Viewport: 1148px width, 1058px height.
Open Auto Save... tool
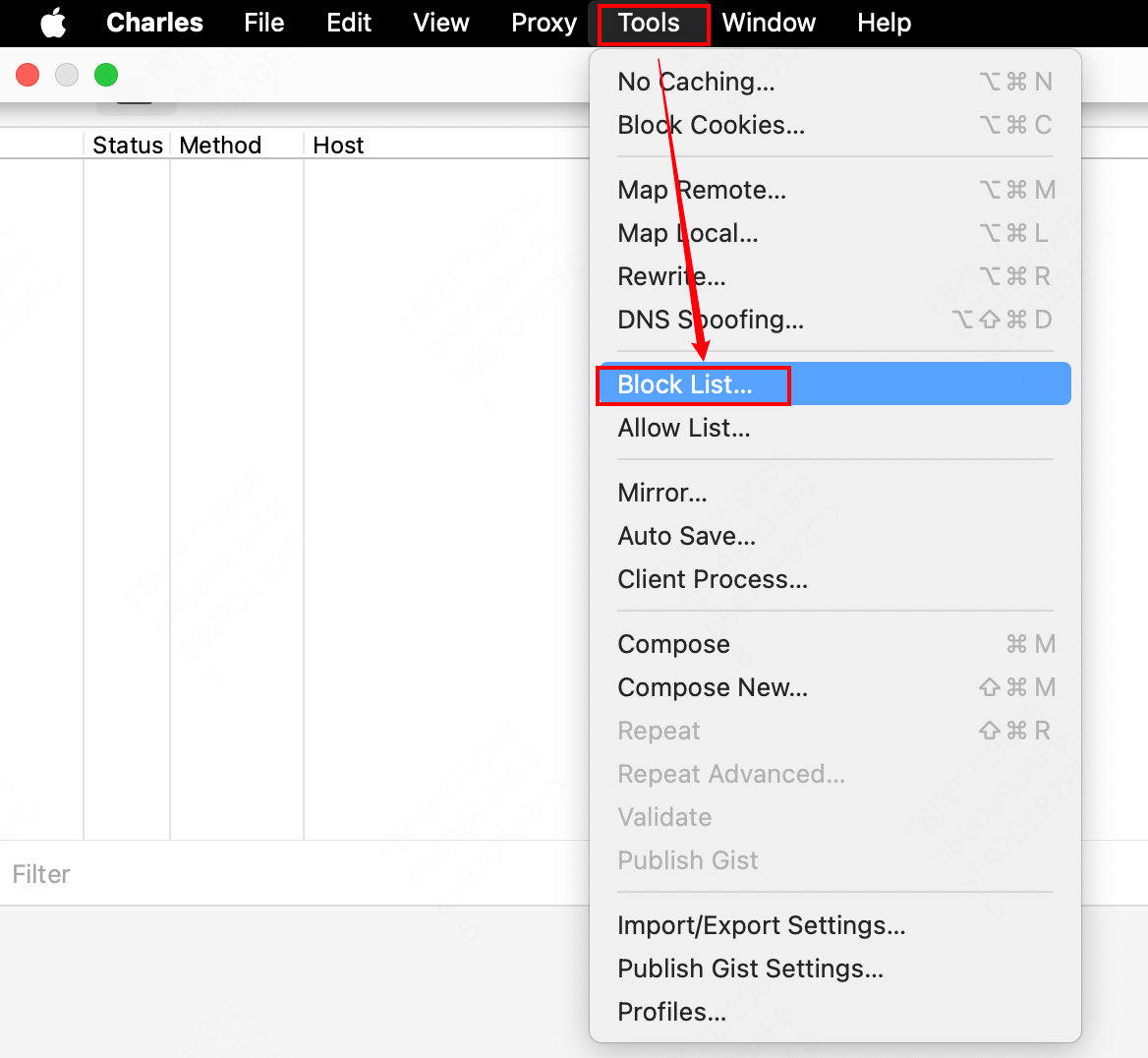click(x=834, y=536)
